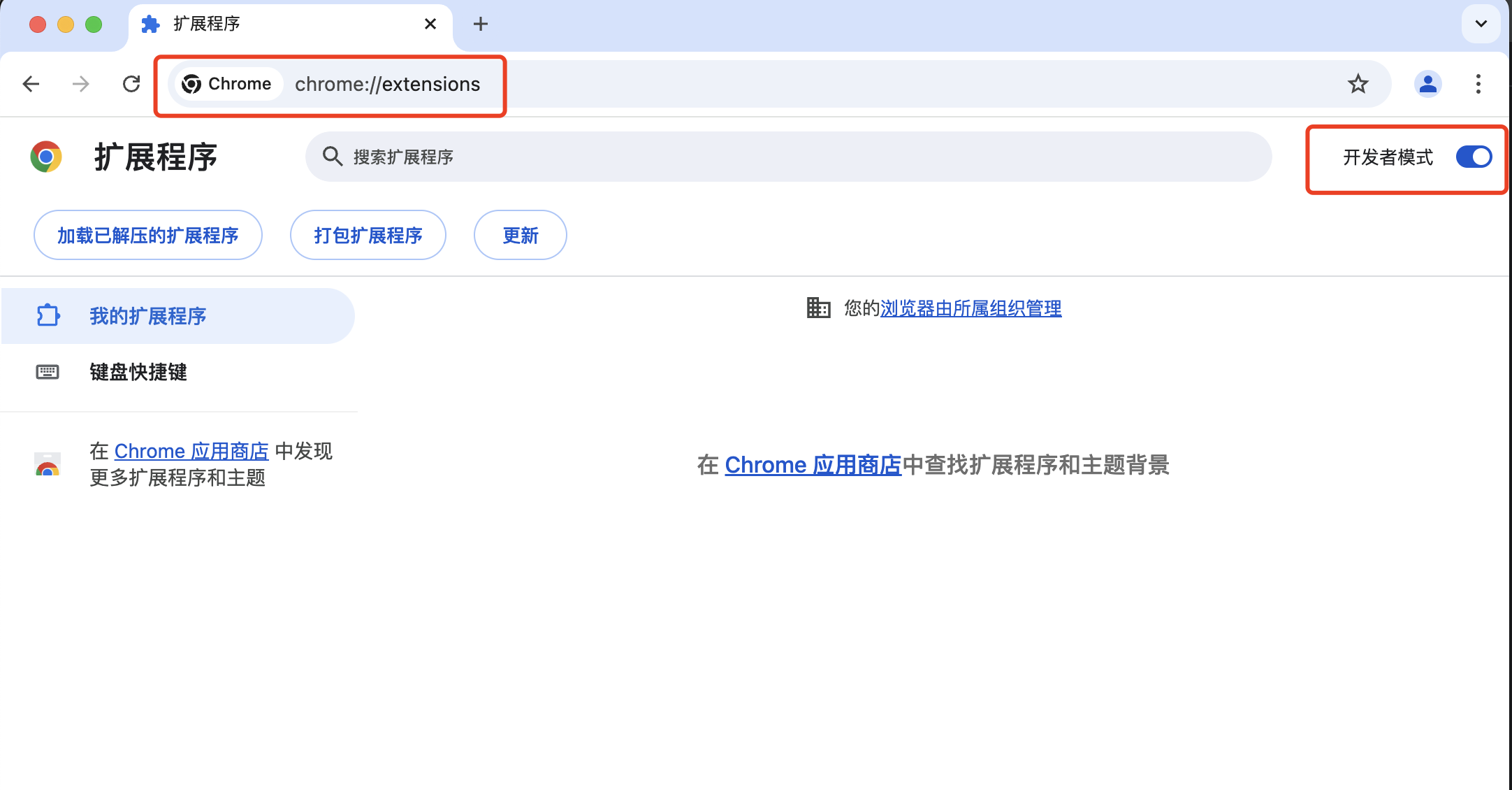Select 键盘快捷键 in the sidebar
The image size is (1512, 790).
coord(138,372)
